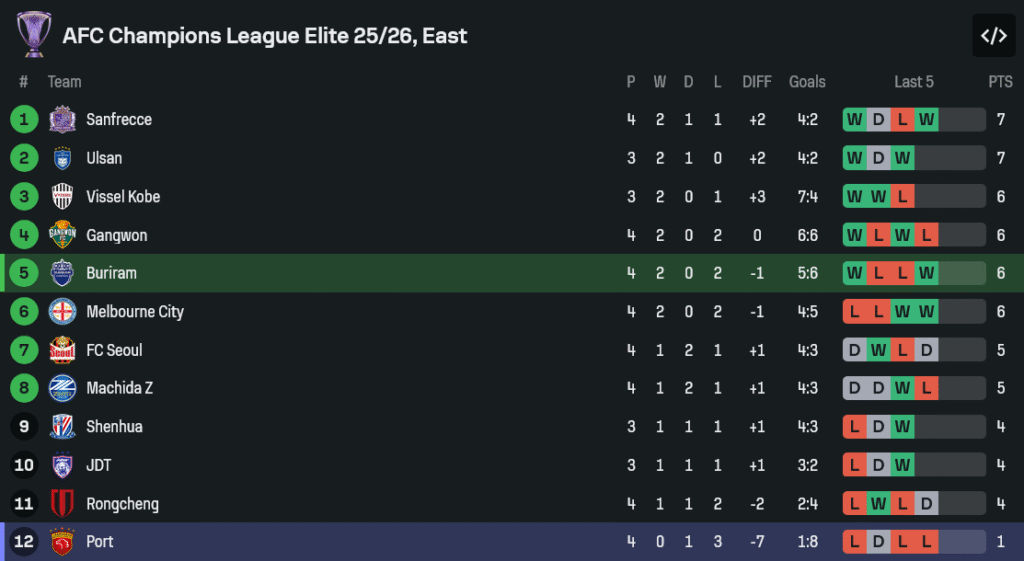The image size is (1024, 561).
Task: Open the Buriram team link
Action: pyautogui.click(x=111, y=273)
